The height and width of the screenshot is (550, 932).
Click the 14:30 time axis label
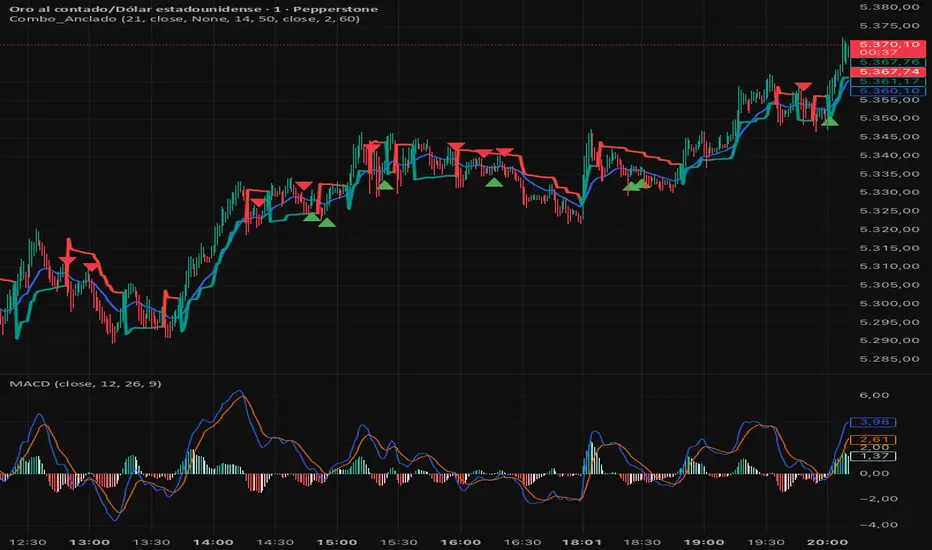(275, 542)
